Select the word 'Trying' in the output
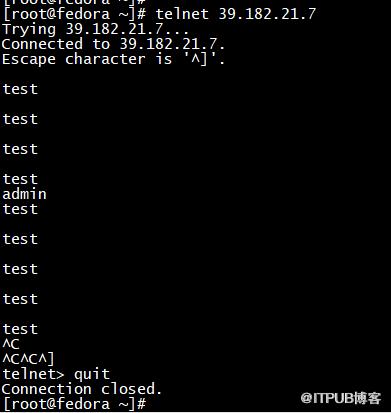 pyautogui.click(x=29, y=30)
